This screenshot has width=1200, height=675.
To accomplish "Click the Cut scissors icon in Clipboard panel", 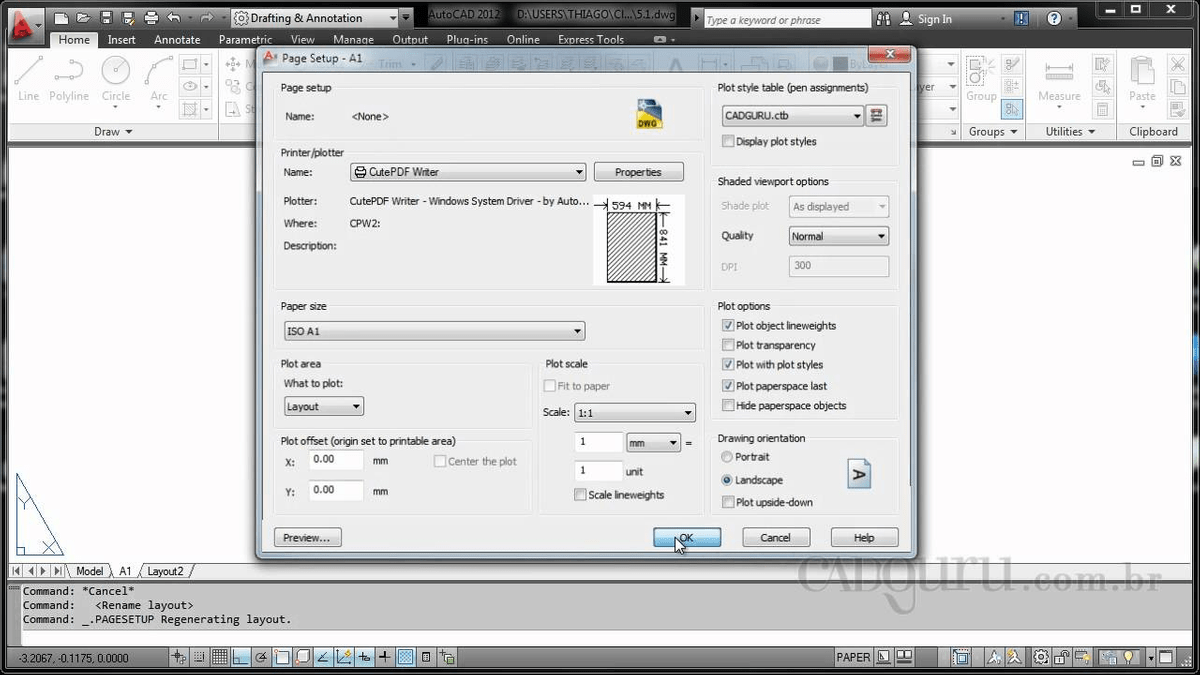I will click(x=1177, y=65).
